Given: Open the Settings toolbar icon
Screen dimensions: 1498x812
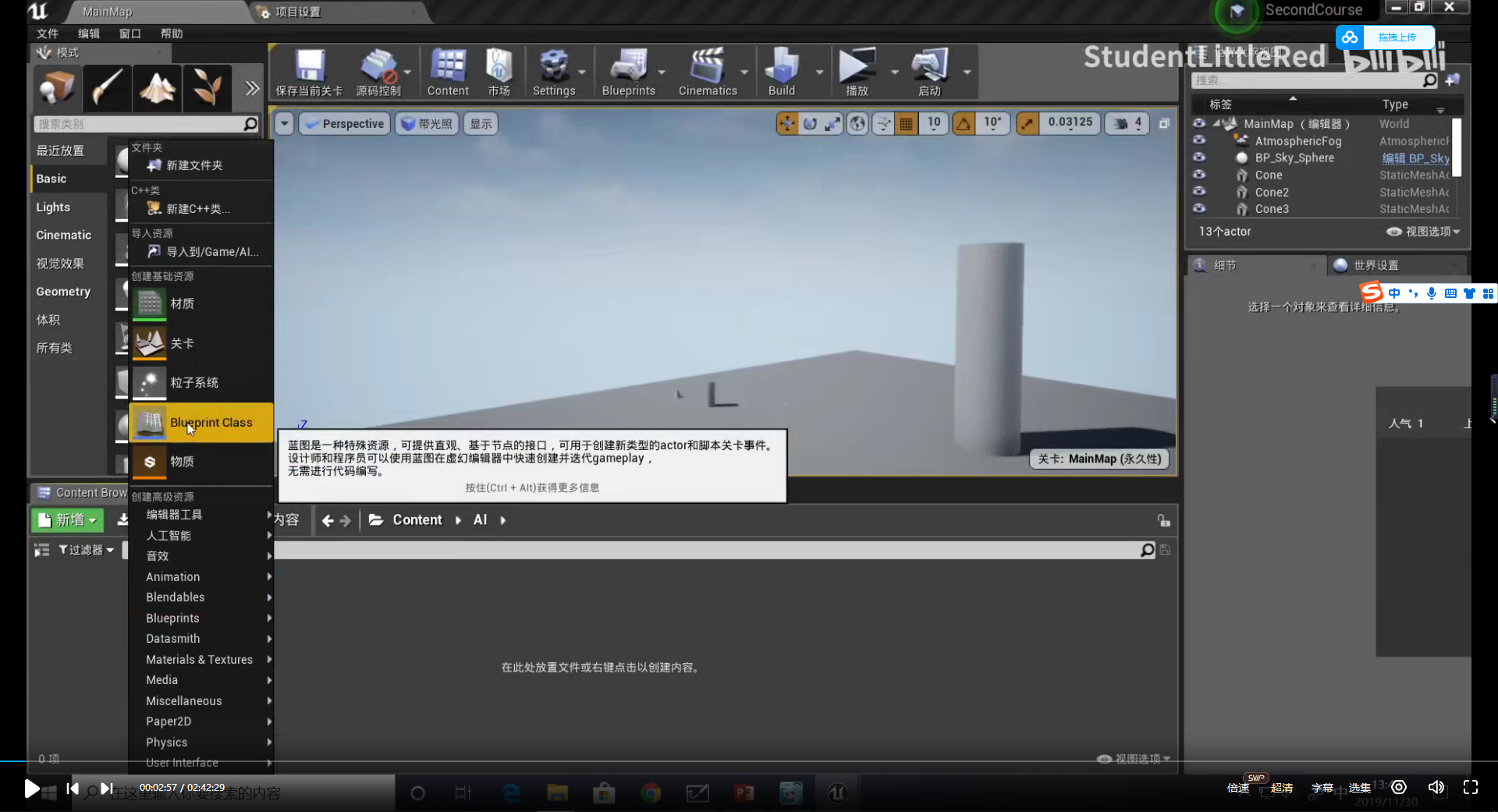Looking at the screenshot, I should pyautogui.click(x=554, y=73).
